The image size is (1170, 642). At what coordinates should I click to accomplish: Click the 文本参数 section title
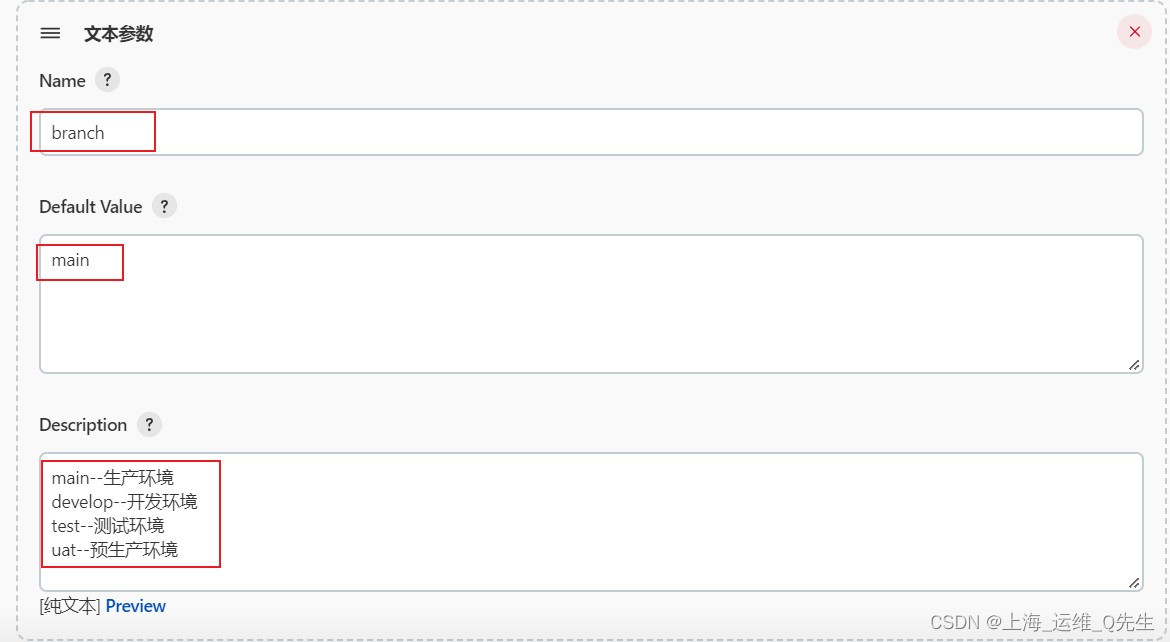[118, 34]
